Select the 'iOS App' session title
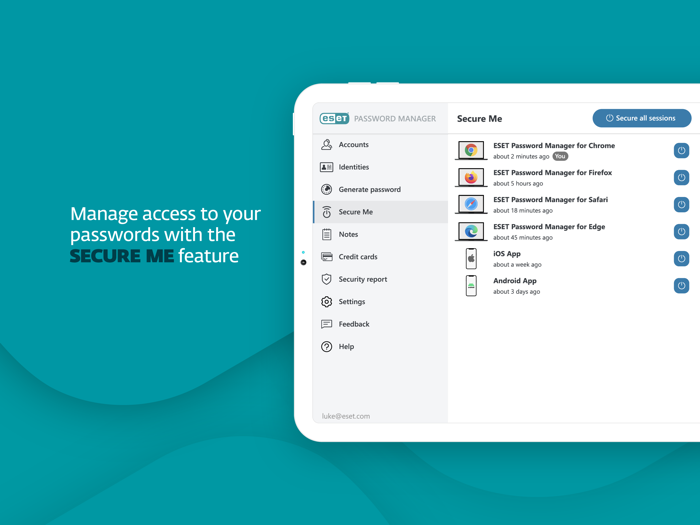Viewport: 700px width, 525px height. [507, 254]
